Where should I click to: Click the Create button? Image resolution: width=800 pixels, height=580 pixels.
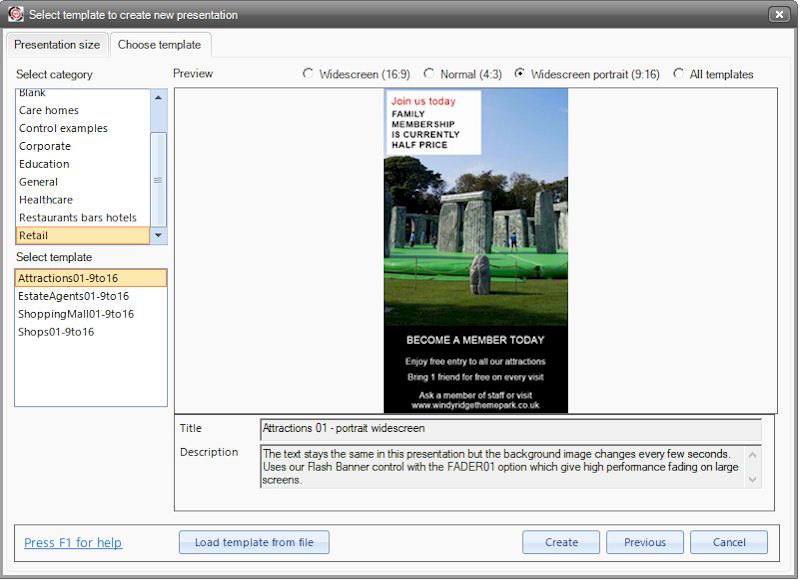(561, 542)
